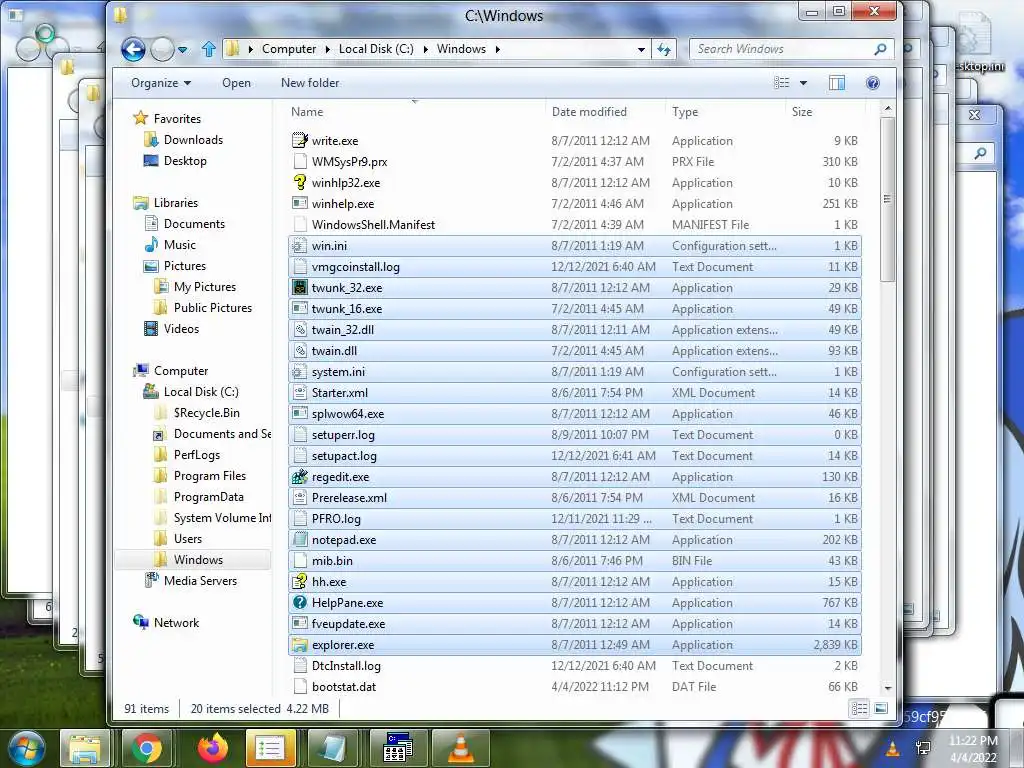
Task: Click the HelpPane.exe blue icon
Action: (x=300, y=603)
